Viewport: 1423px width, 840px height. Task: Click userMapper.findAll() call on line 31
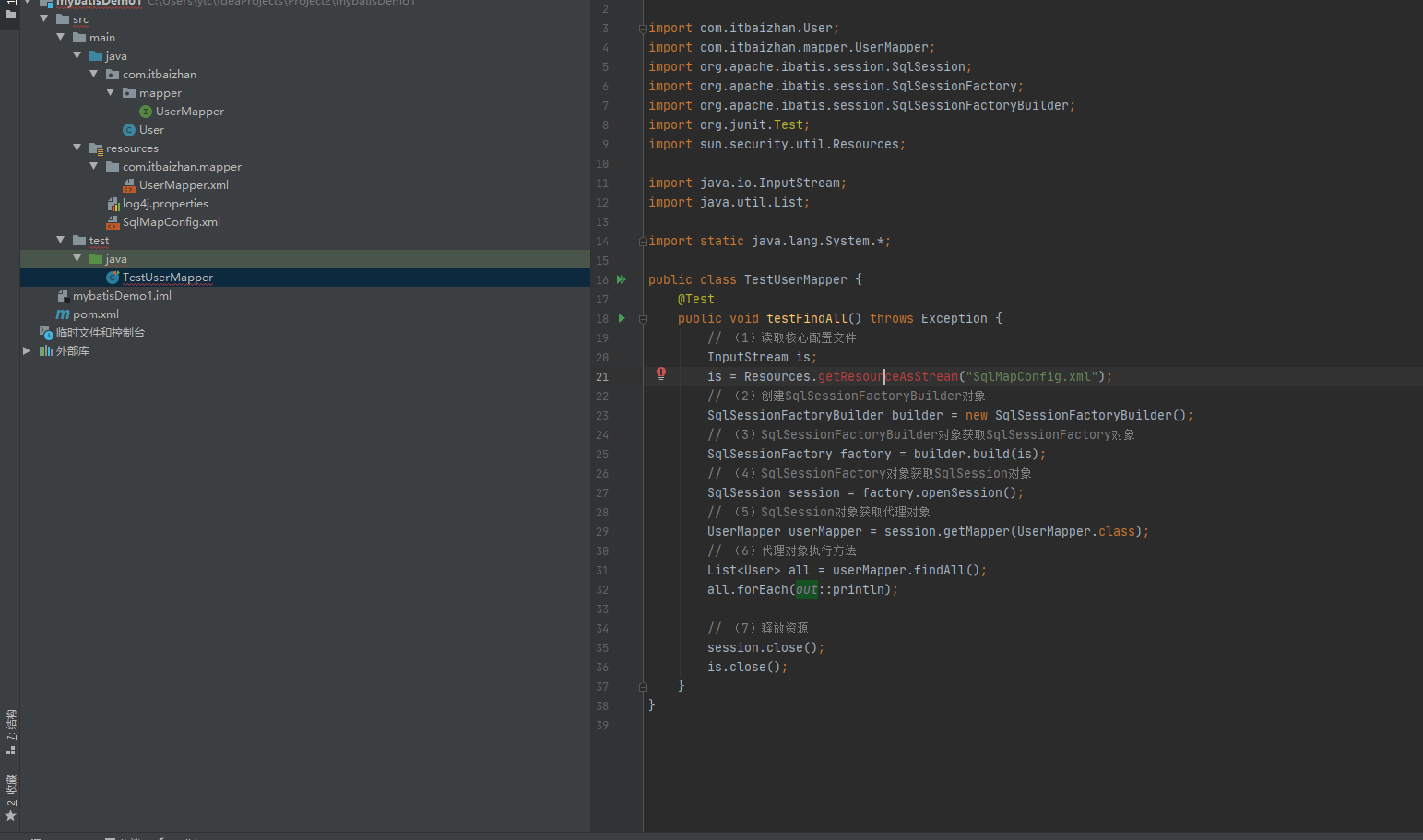[907, 570]
